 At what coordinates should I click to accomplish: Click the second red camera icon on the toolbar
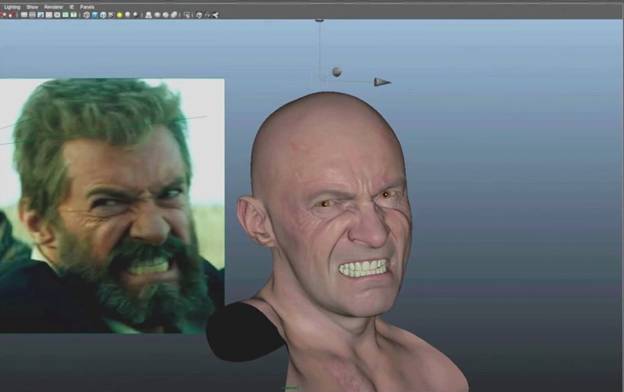(11, 15)
